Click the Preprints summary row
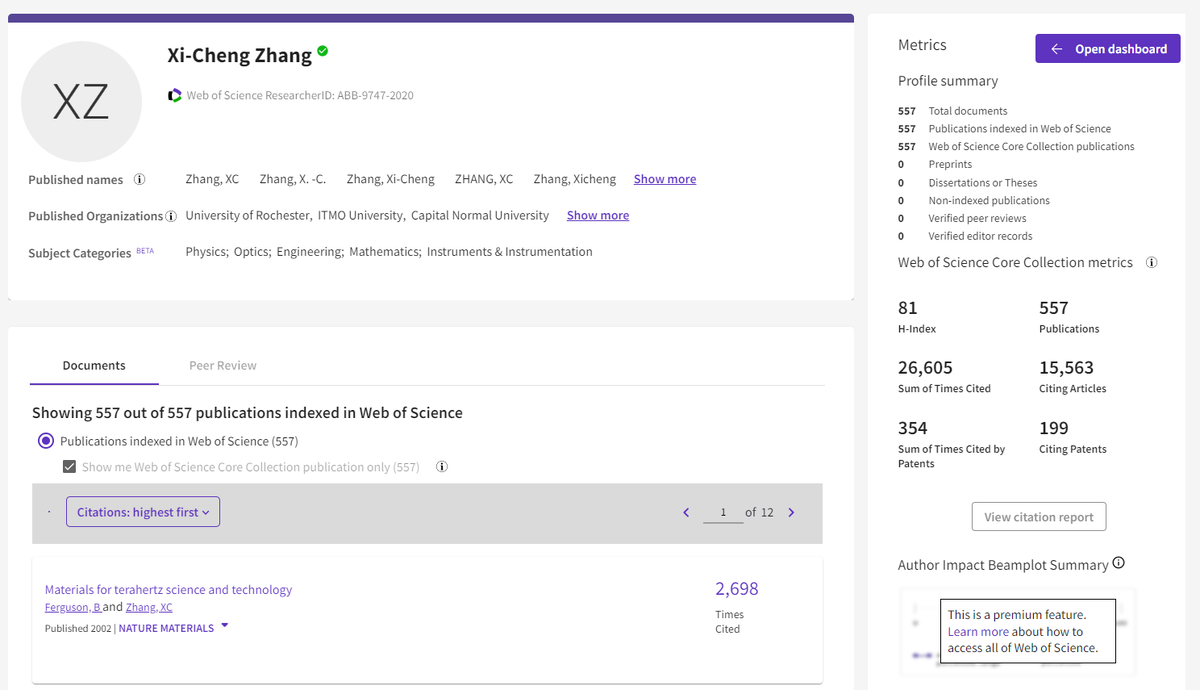This screenshot has width=1200, height=690. pos(935,164)
